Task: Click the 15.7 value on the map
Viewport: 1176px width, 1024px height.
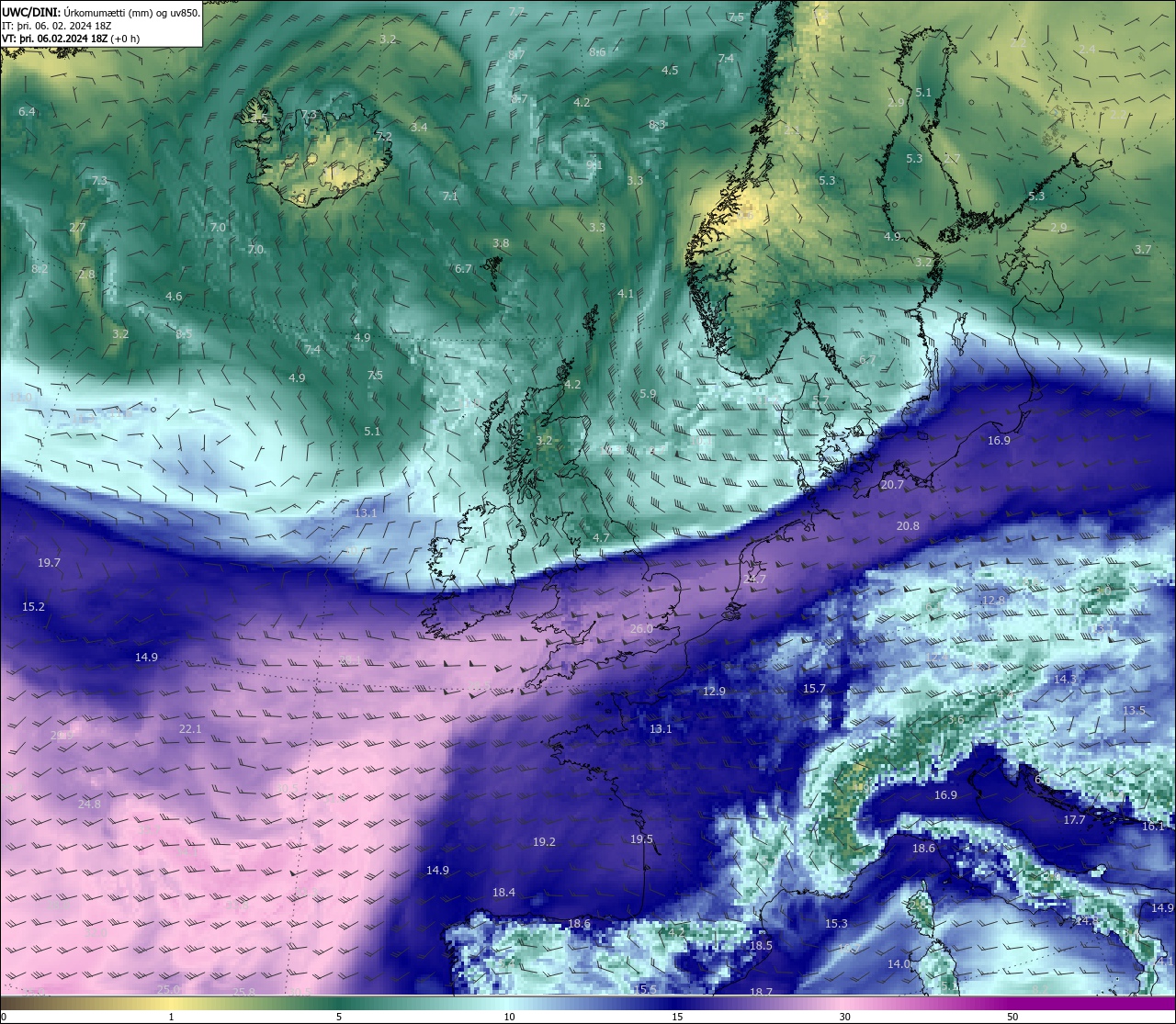Action: click(x=814, y=689)
